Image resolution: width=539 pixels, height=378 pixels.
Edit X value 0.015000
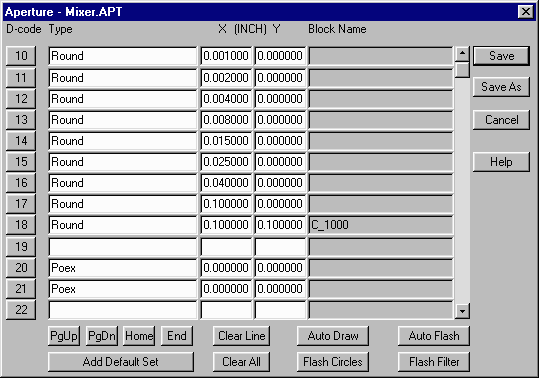click(226, 141)
